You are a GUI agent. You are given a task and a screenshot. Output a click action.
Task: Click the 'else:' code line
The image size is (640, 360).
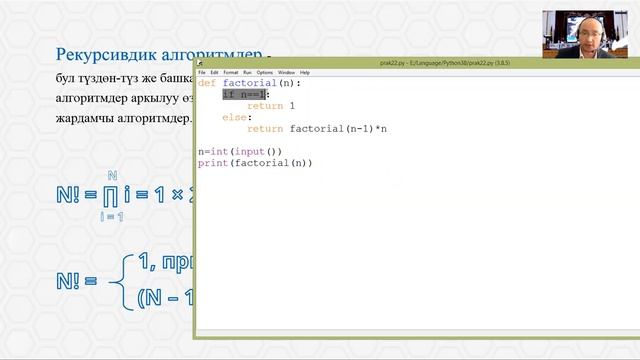pyautogui.click(x=237, y=118)
